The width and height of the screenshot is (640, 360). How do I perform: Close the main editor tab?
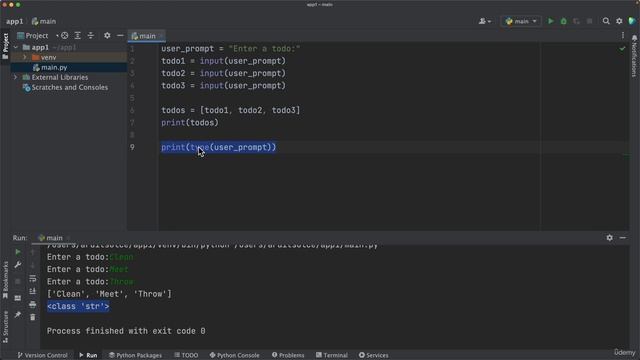tap(161, 36)
